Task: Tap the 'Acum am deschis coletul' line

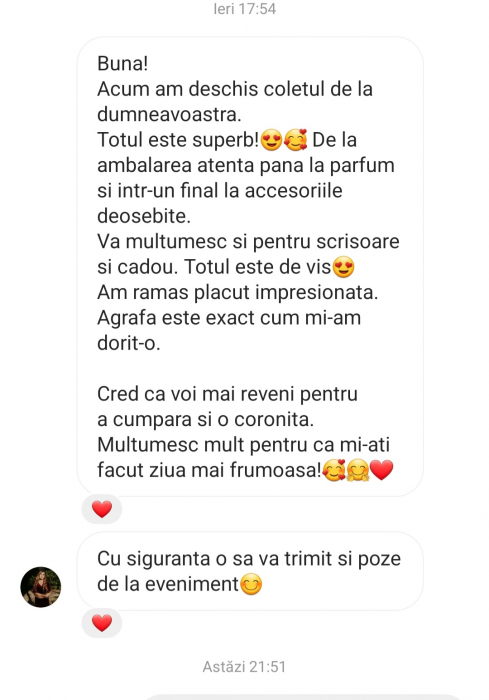Action: [235, 89]
